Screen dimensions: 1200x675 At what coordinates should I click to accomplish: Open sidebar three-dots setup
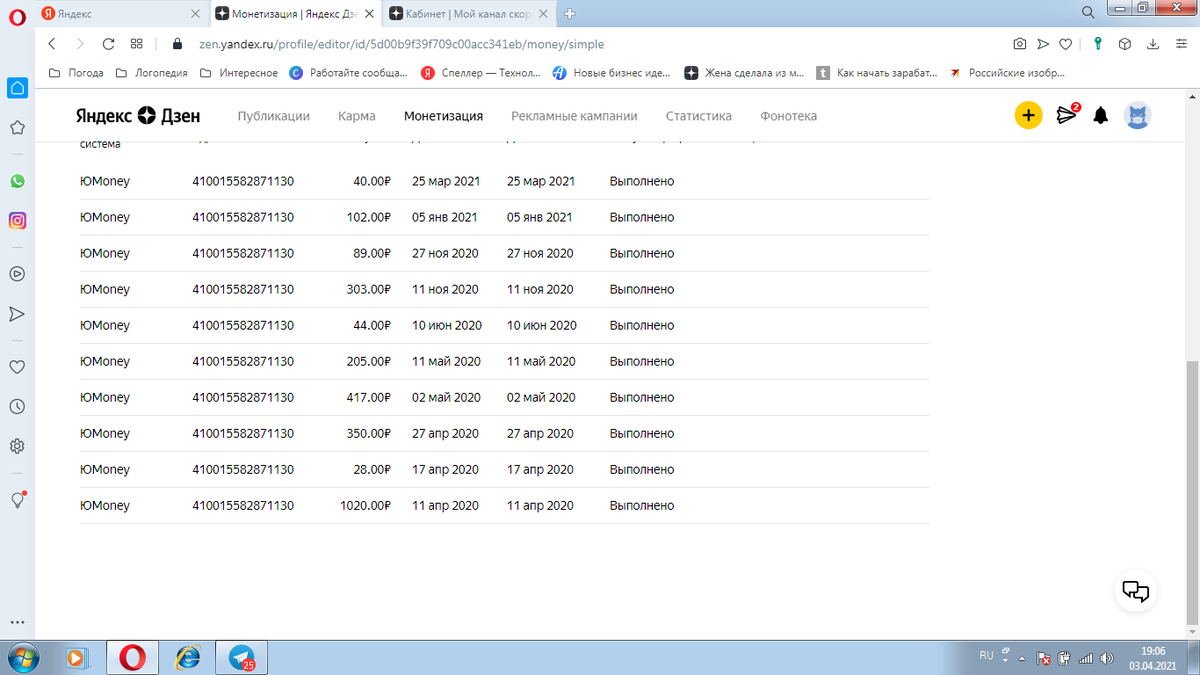coord(17,622)
